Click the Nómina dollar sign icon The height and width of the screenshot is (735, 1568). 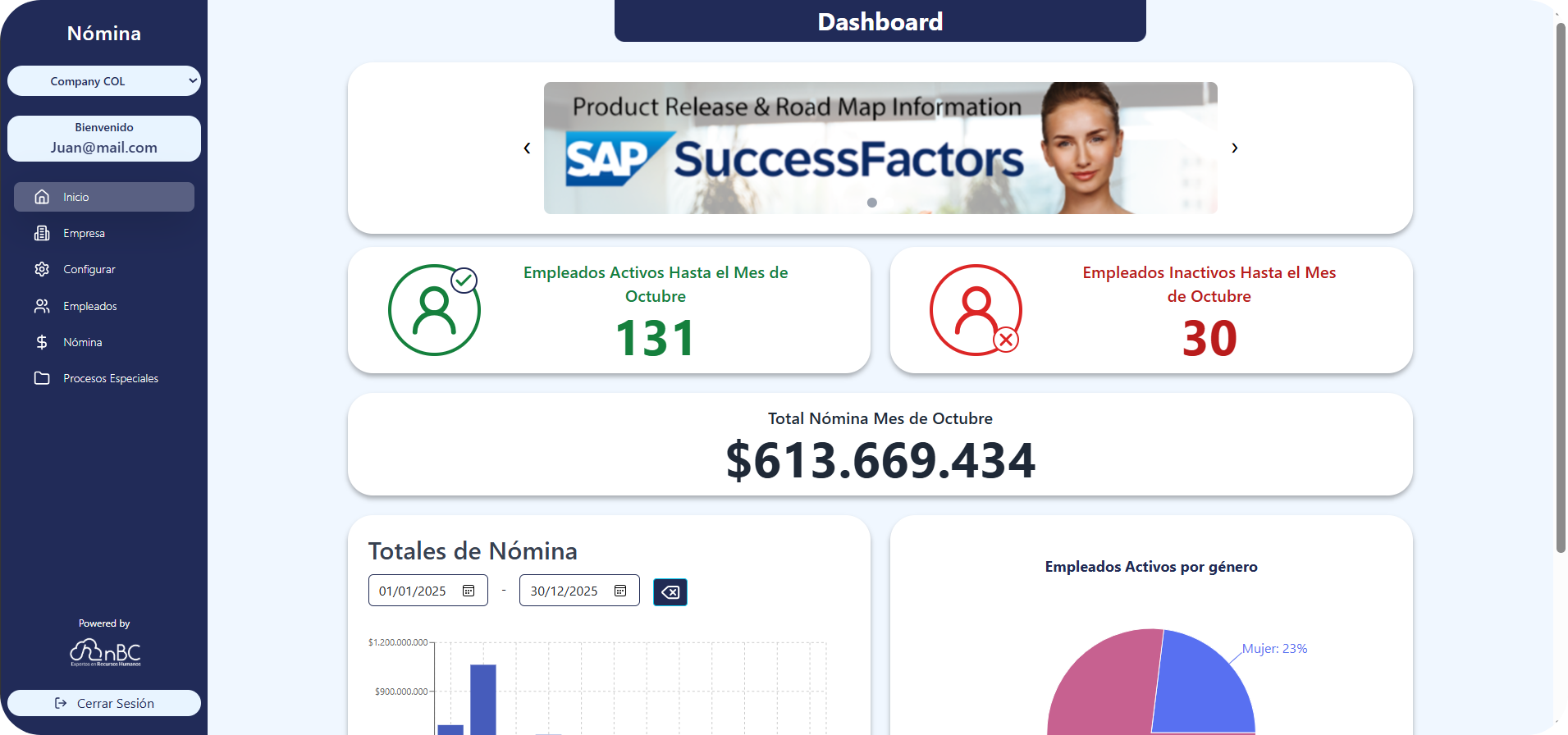tap(42, 342)
